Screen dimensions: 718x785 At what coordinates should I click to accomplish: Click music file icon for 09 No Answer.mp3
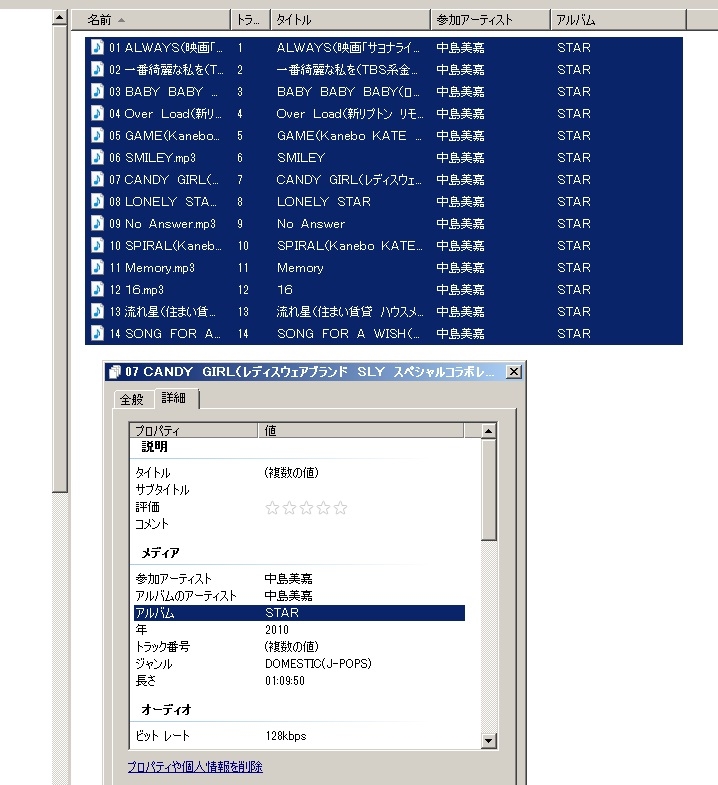coord(97,223)
